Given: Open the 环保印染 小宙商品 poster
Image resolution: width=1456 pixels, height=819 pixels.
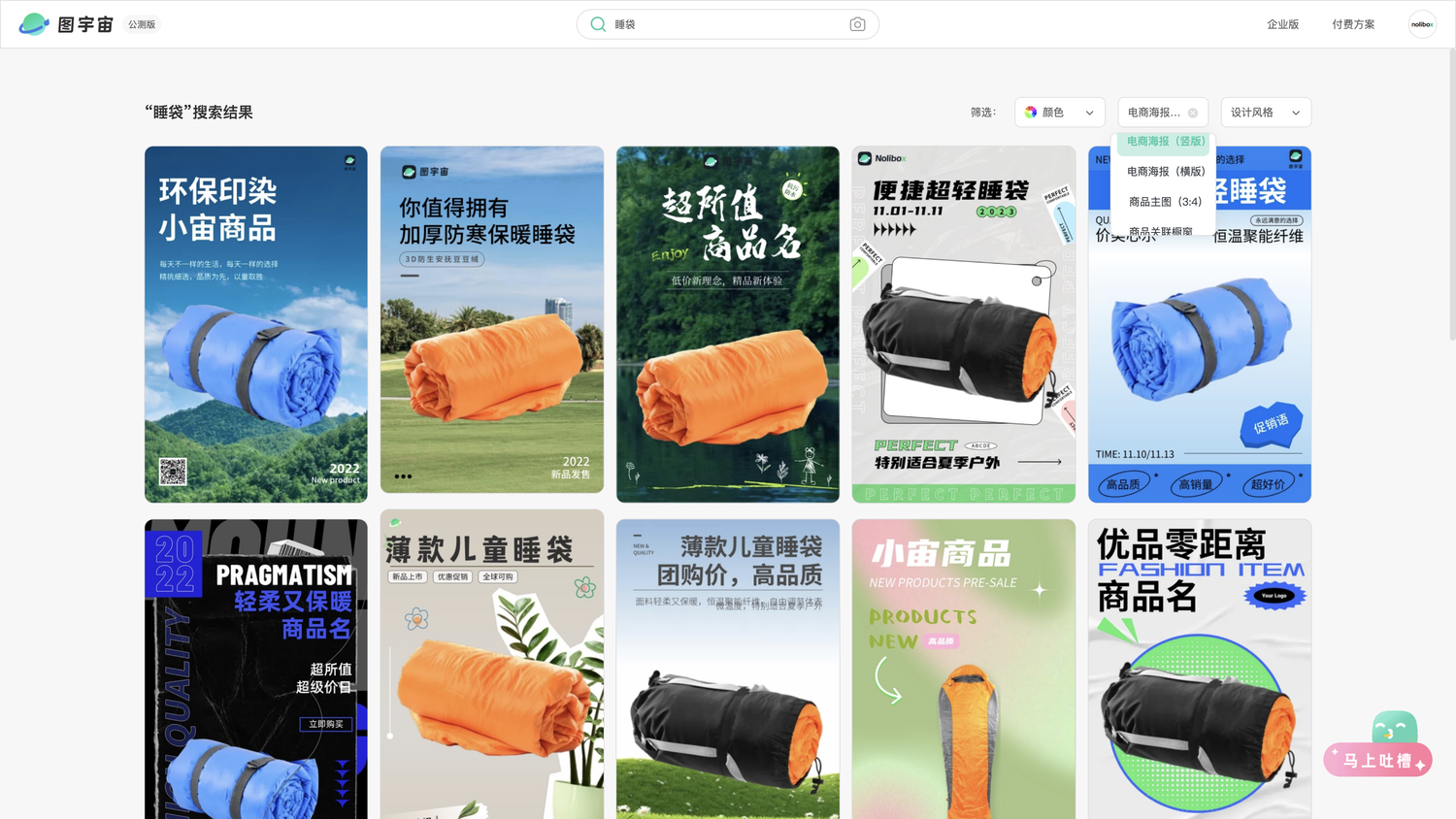Looking at the screenshot, I should point(256,324).
